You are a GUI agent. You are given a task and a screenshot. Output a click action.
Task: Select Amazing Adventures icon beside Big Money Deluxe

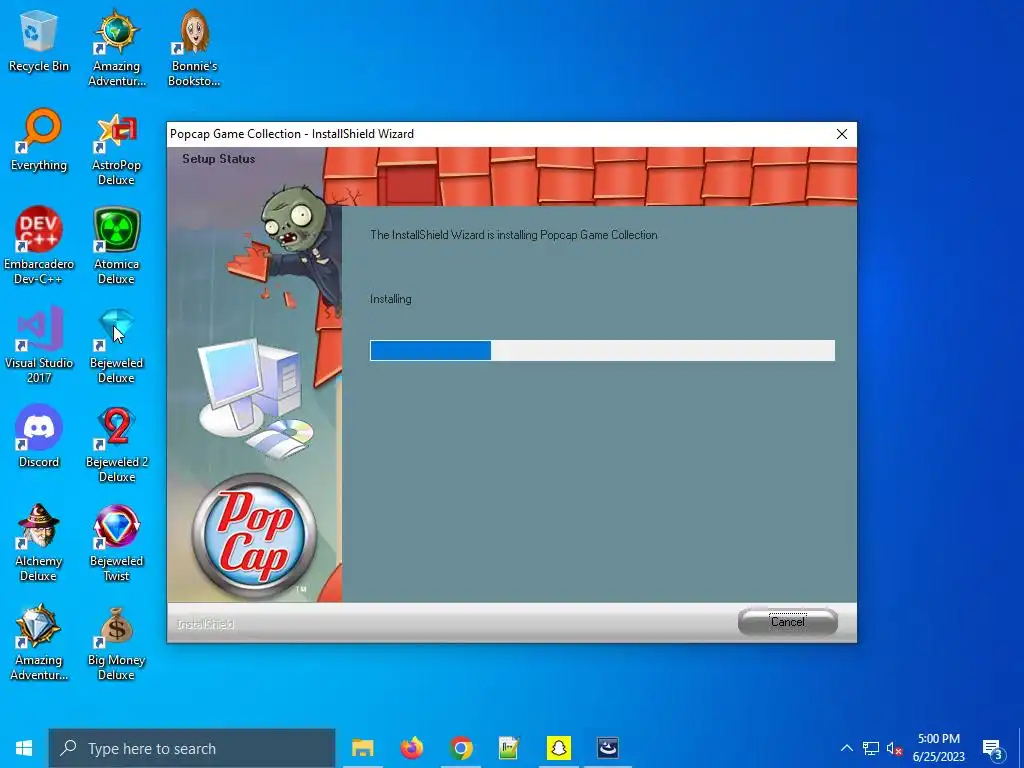[39, 642]
